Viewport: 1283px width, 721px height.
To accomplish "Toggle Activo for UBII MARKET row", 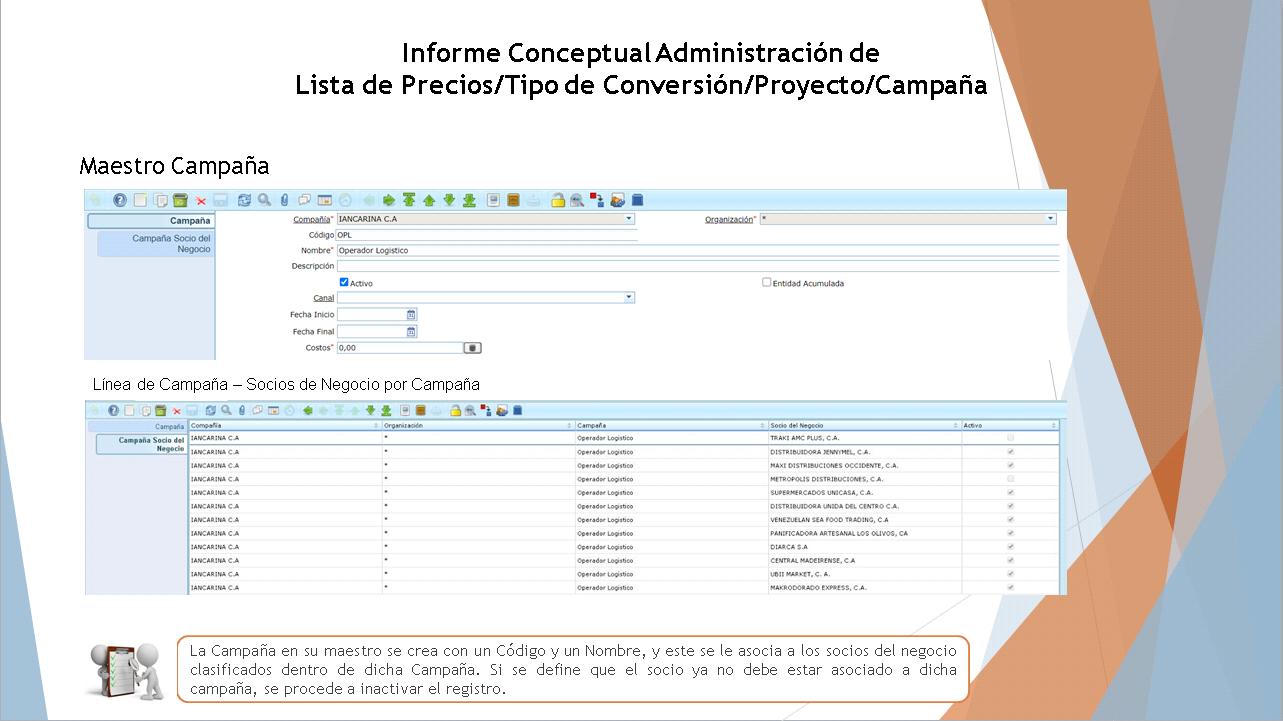I will click(1010, 574).
